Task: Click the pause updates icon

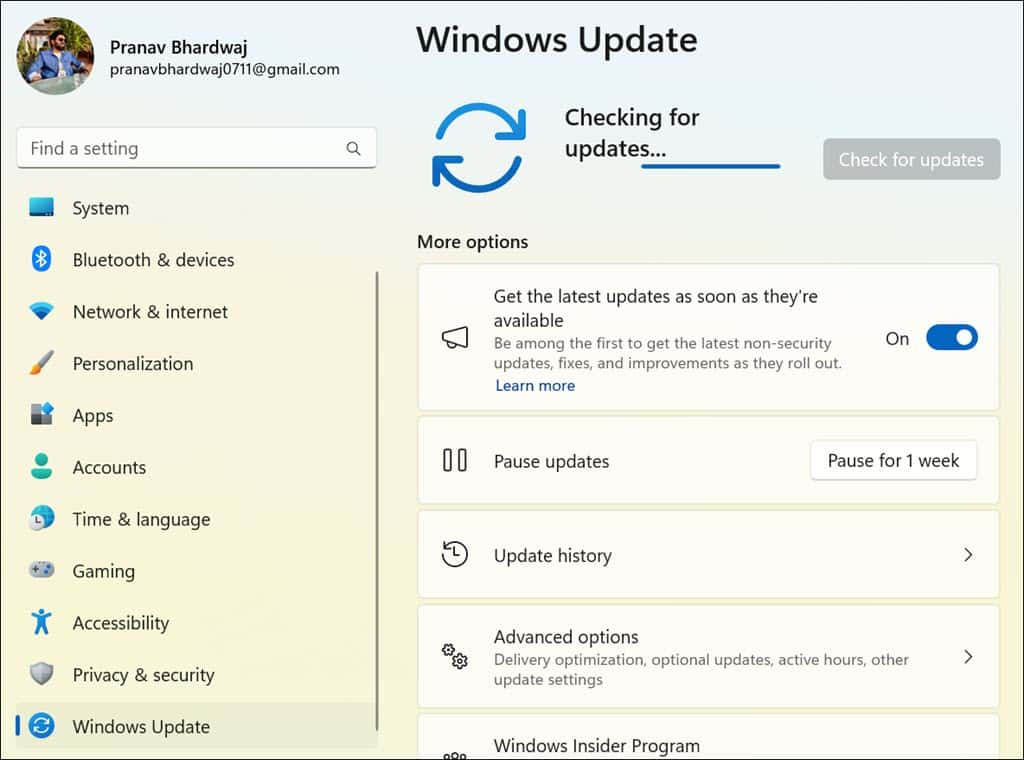Action: pyautogui.click(x=455, y=460)
